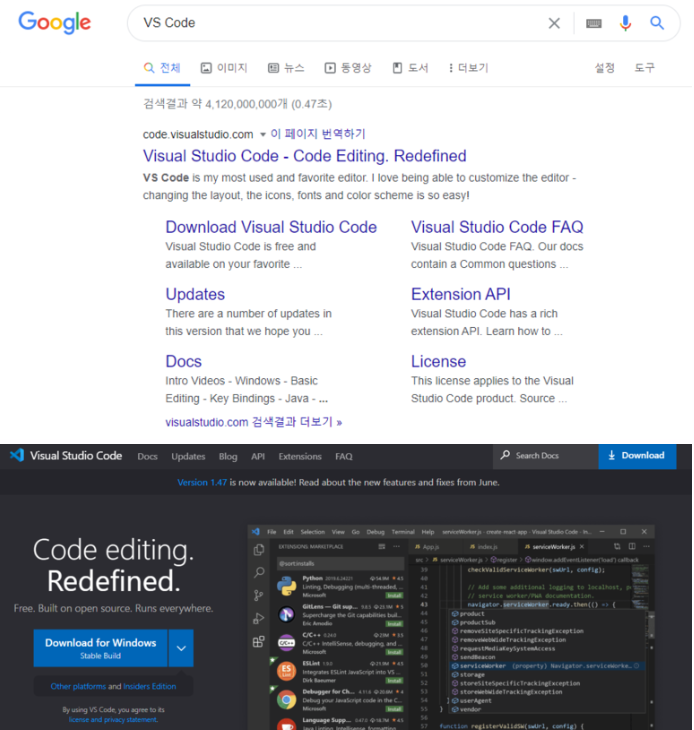The height and width of the screenshot is (730, 694).
Task: Open Blog in the VS Code site navbar
Action: tap(228, 457)
